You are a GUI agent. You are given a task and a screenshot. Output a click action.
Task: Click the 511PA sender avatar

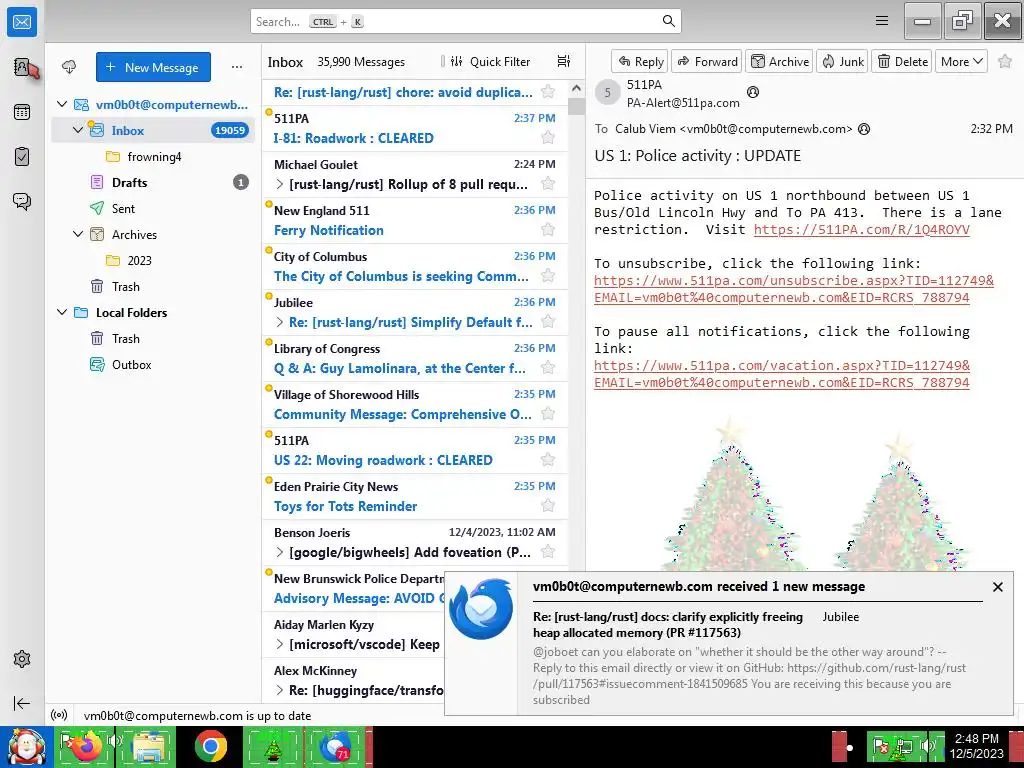[x=607, y=93]
